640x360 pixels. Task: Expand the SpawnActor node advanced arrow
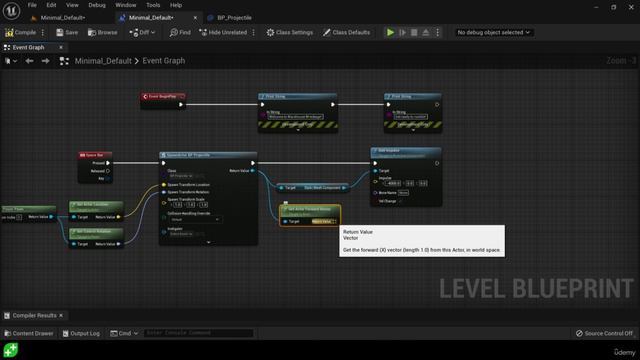209,242
